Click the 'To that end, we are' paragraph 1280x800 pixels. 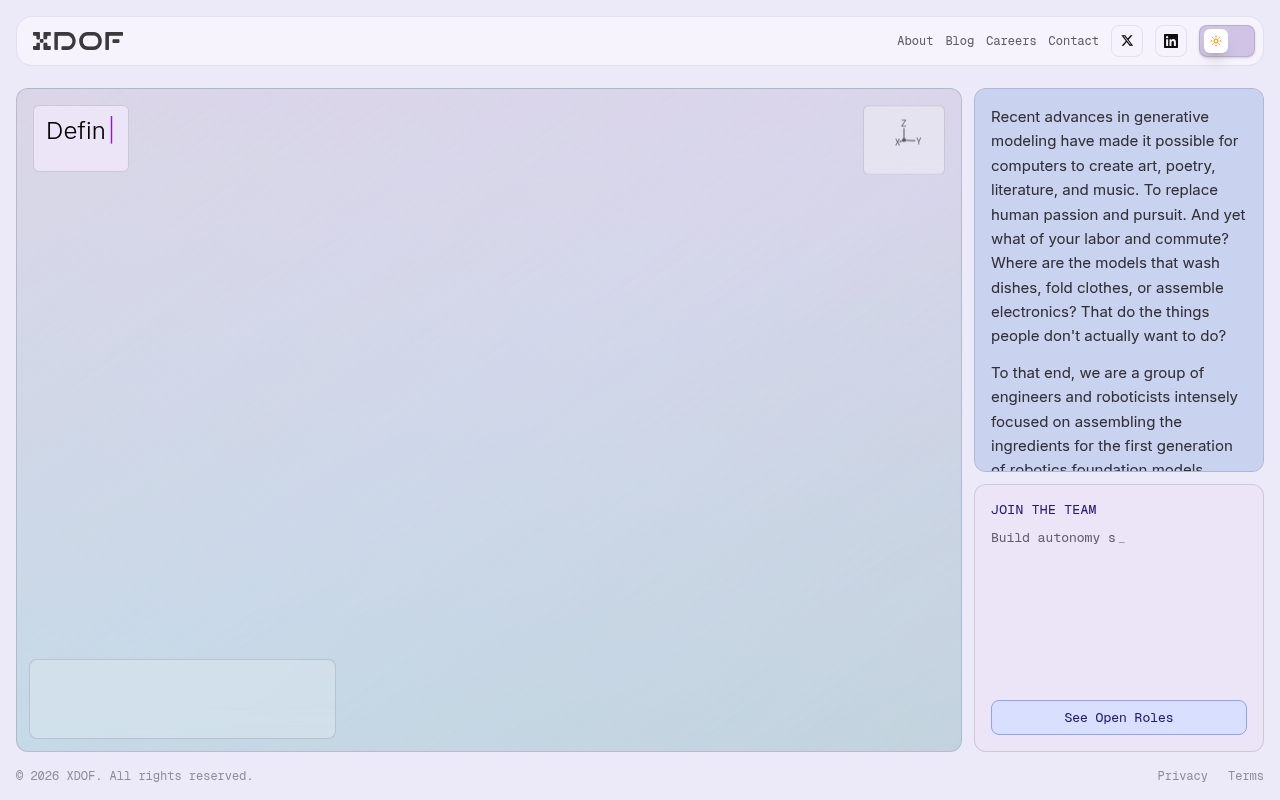tap(1119, 421)
